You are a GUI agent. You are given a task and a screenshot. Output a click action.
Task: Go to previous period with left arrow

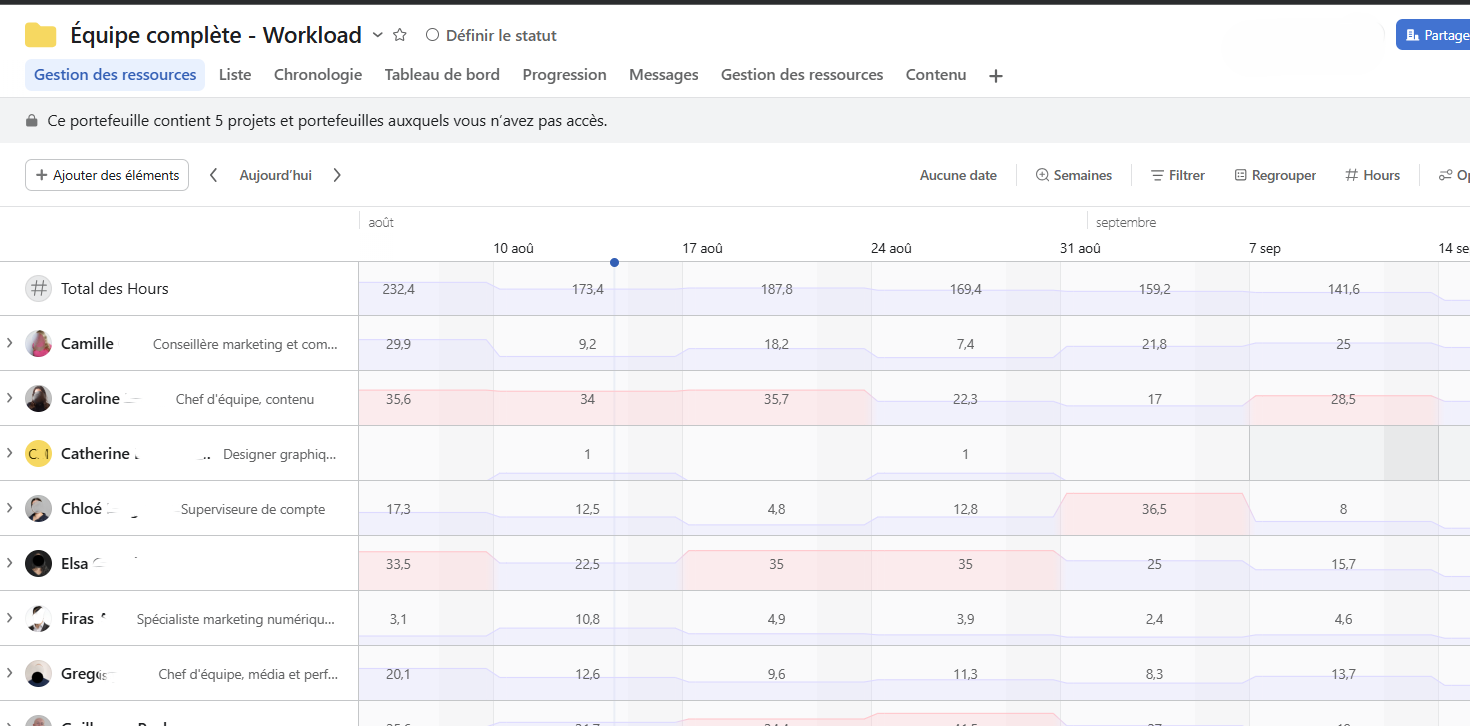point(214,175)
